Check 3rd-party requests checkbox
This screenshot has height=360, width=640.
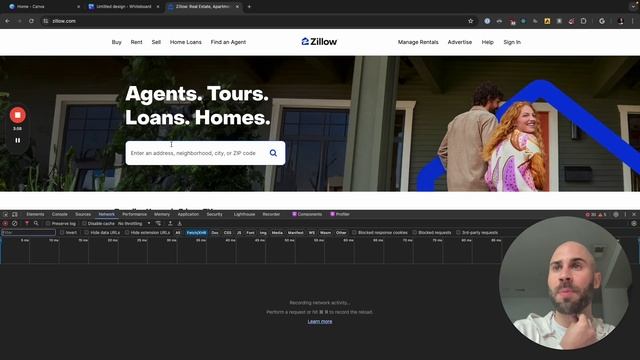click(x=458, y=233)
